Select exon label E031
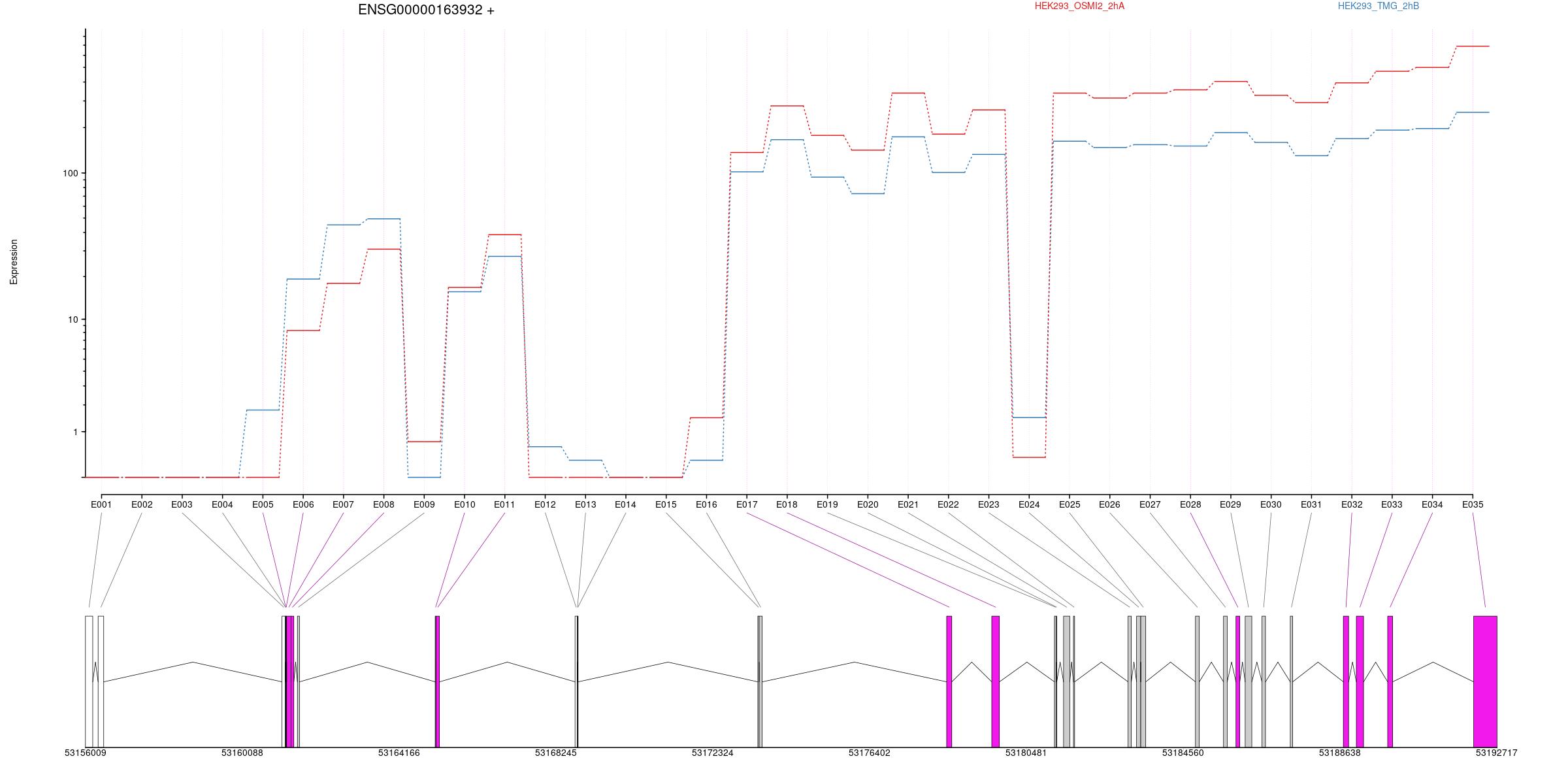This screenshot has height=784, width=1568. click(1311, 504)
